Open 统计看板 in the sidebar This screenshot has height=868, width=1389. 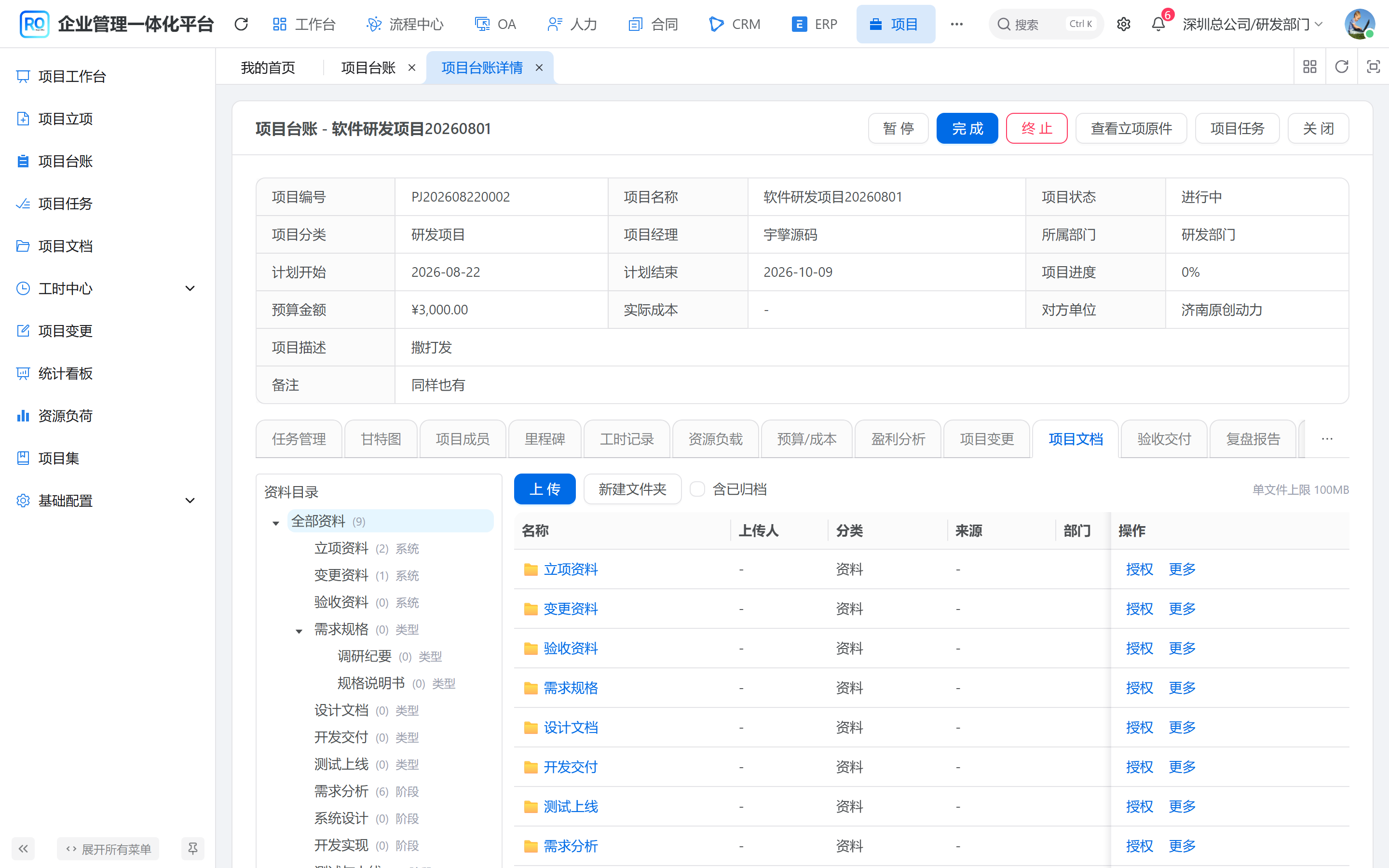[x=65, y=374]
